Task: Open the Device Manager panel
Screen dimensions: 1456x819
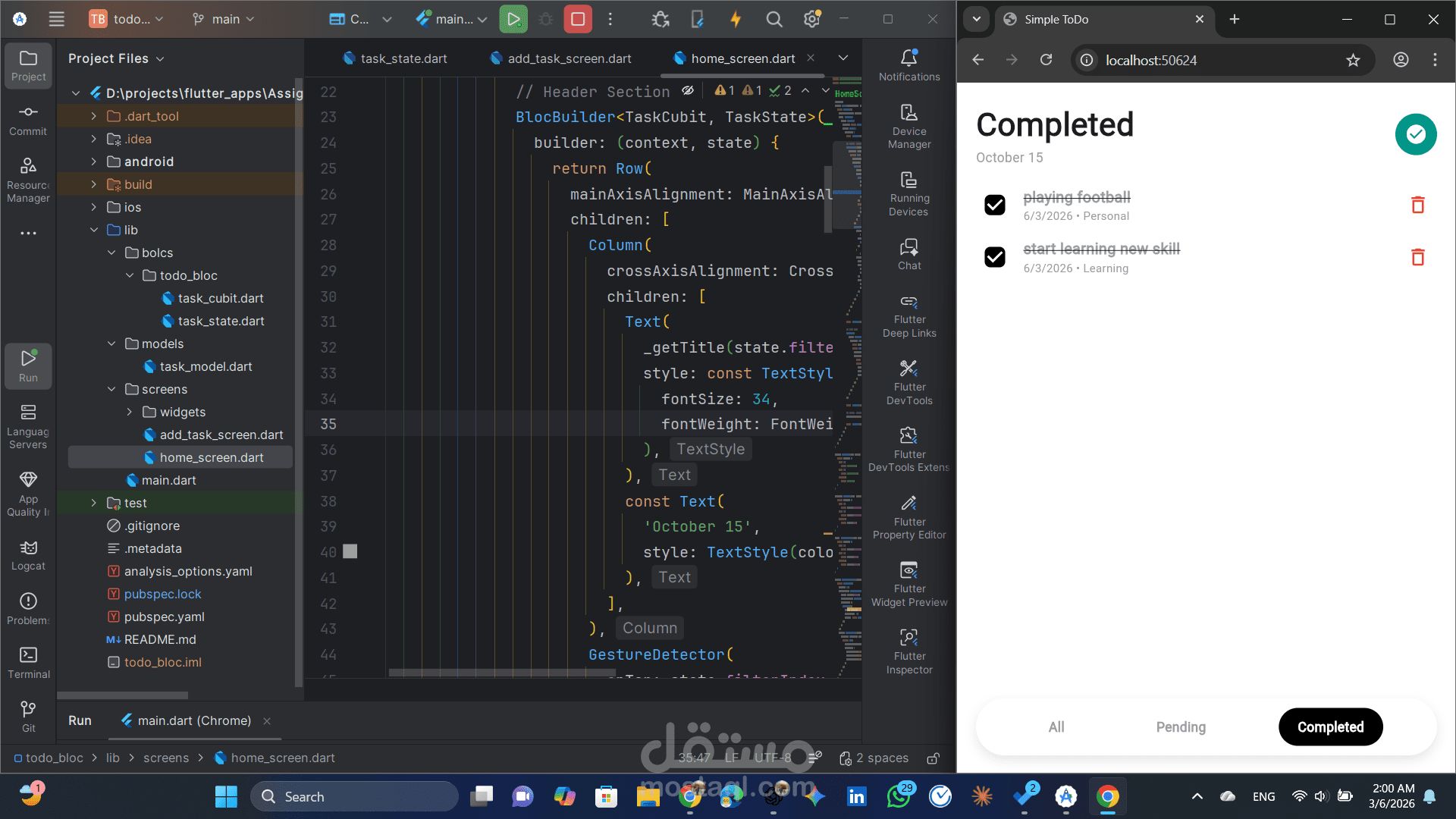Action: 908,126
